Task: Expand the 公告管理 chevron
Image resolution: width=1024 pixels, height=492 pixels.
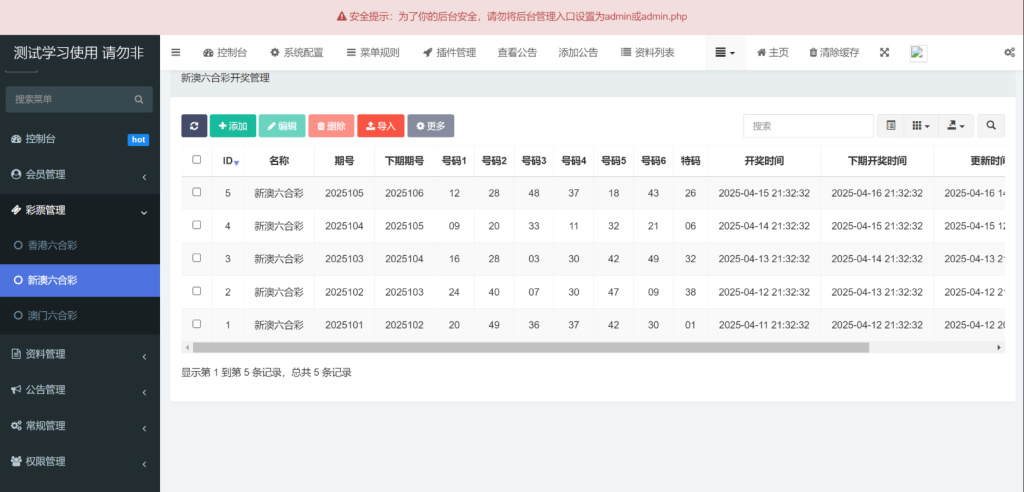Action: coord(144,392)
